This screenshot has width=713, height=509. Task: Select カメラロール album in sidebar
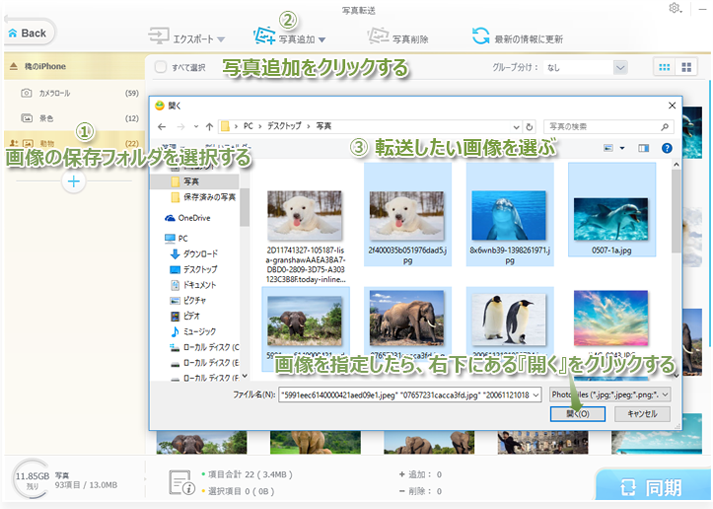(75, 93)
